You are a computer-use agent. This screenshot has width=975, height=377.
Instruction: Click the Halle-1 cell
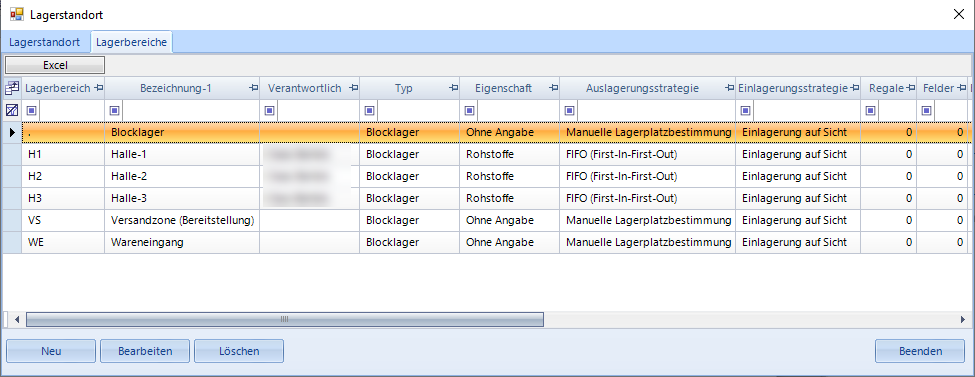click(182, 154)
